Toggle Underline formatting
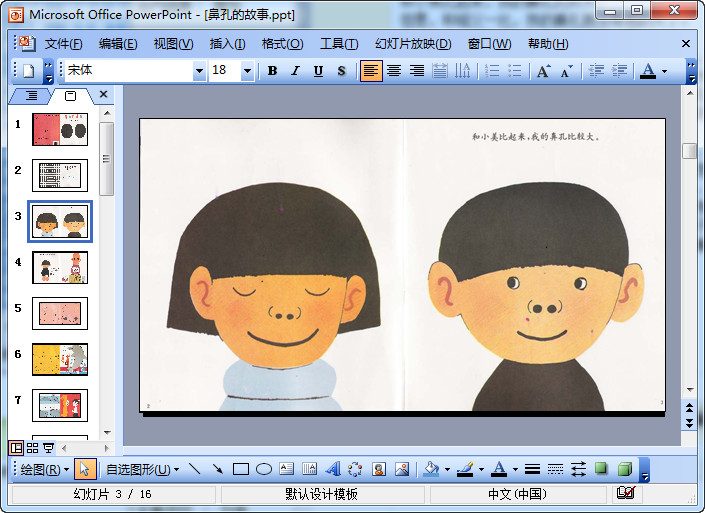This screenshot has height=513, width=705. point(318,71)
